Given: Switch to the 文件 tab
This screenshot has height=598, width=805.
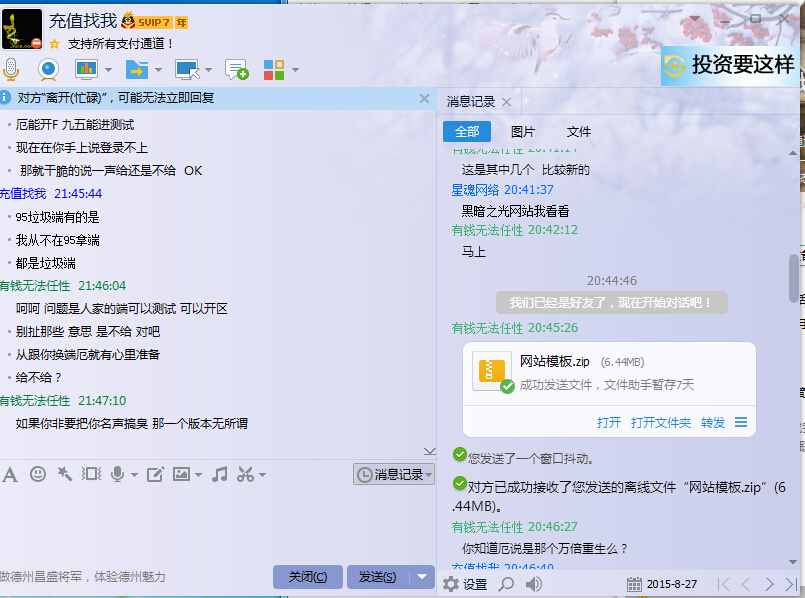Looking at the screenshot, I should point(579,131).
